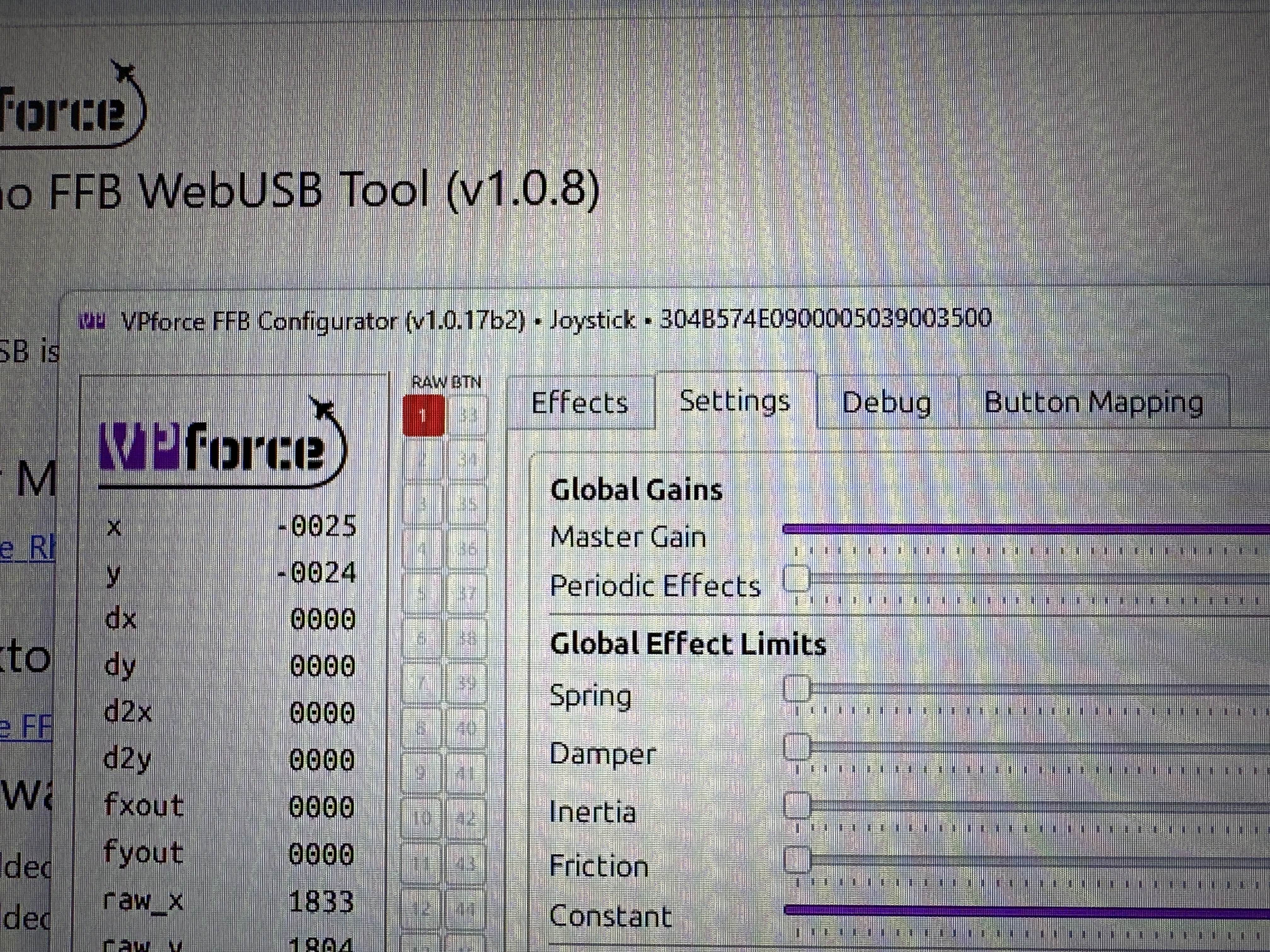
Task: Click raw button indicator 42
Action: click(x=466, y=817)
